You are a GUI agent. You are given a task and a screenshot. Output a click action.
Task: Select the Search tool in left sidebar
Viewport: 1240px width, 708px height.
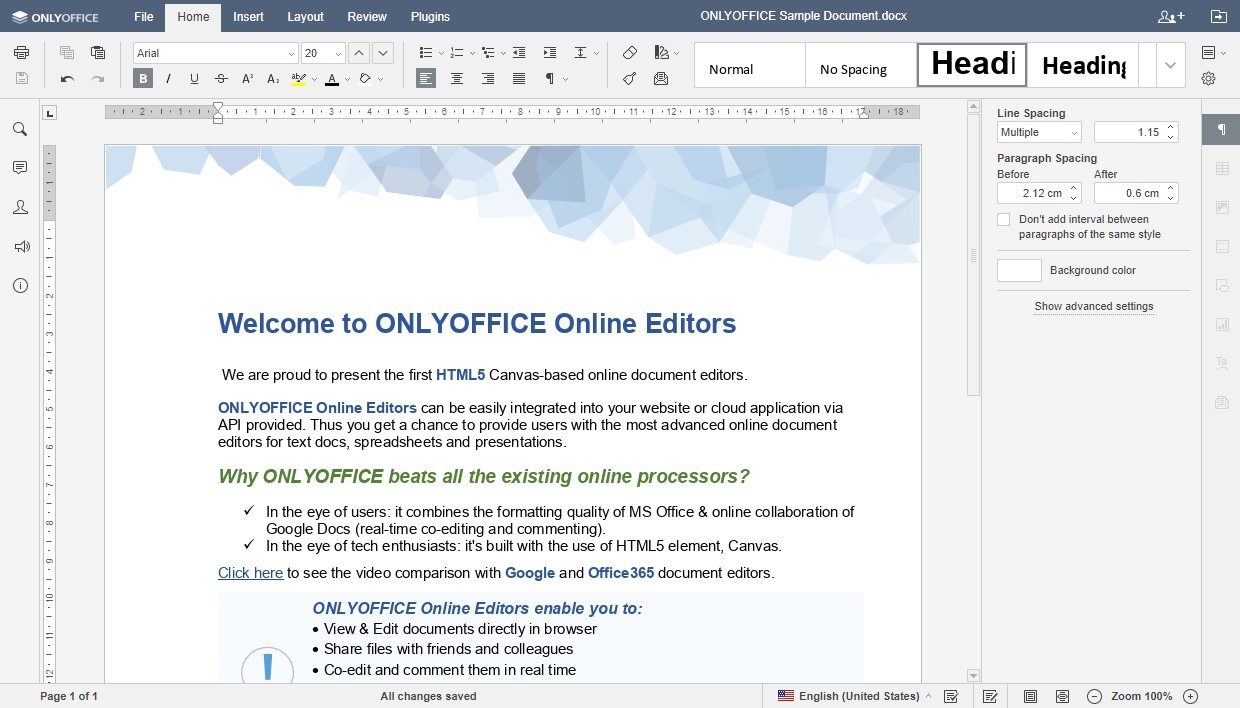coord(20,128)
